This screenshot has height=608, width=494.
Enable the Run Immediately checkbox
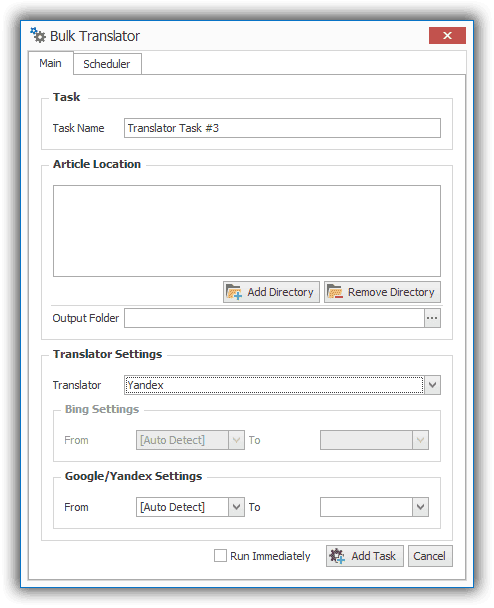[220, 555]
